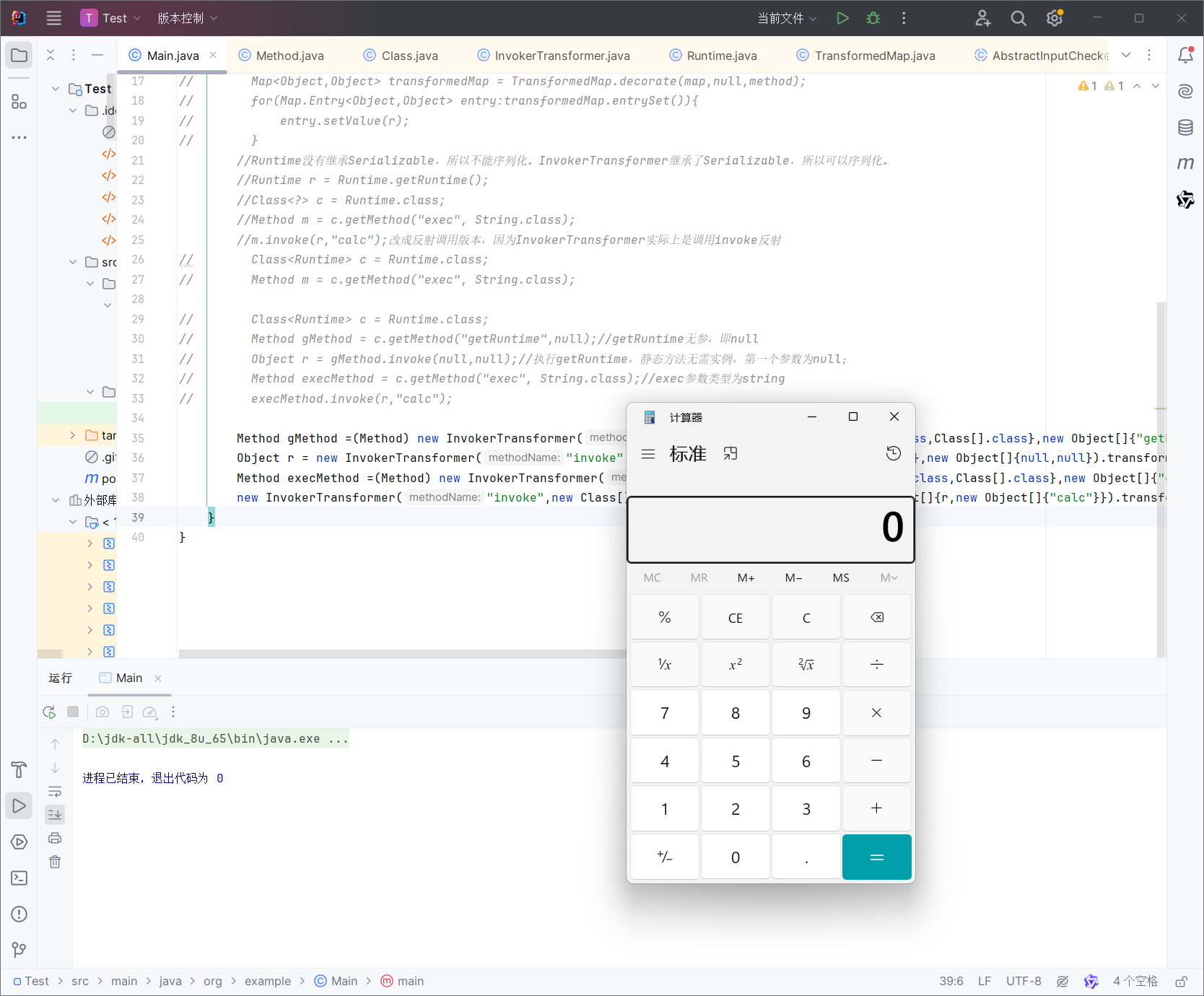Click editor horizontal scrollbar
The height and width of the screenshot is (996, 1204).
coord(402,654)
